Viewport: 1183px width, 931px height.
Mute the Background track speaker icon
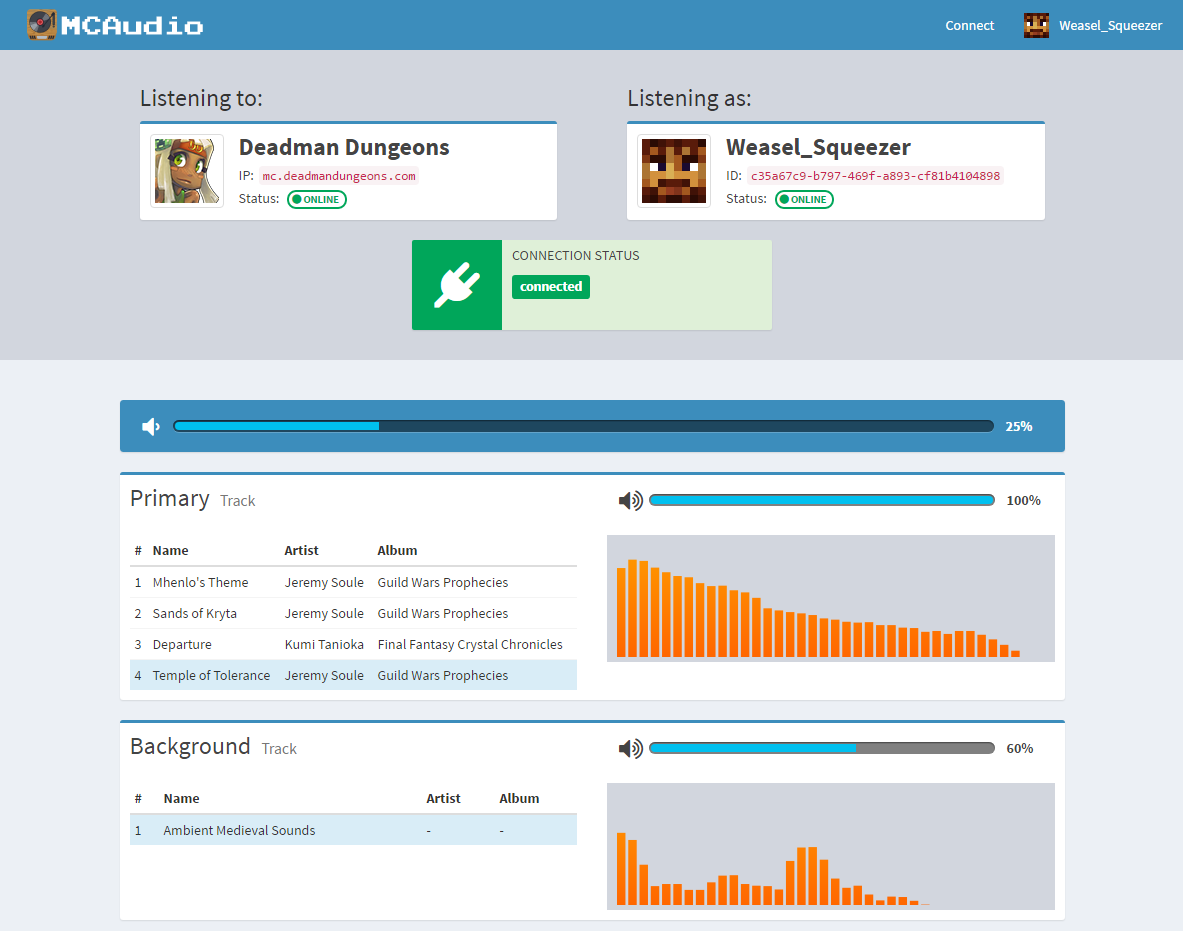click(630, 748)
